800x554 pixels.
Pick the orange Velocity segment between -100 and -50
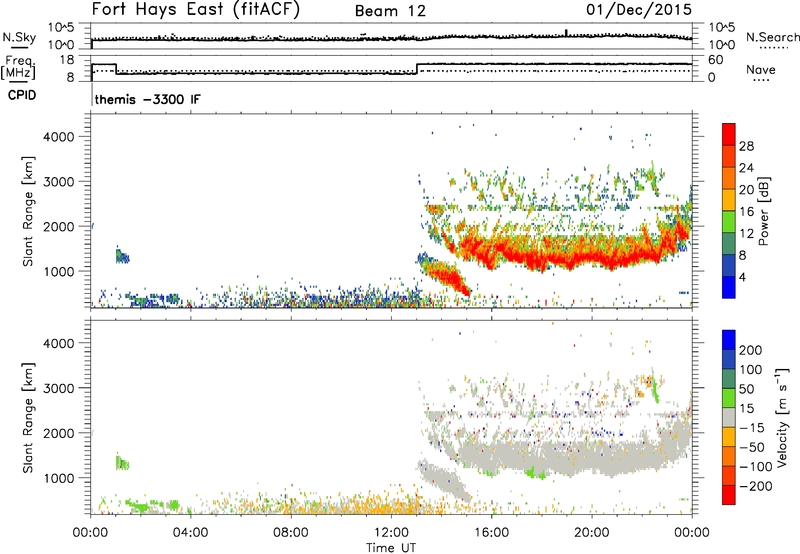[x=729, y=456]
